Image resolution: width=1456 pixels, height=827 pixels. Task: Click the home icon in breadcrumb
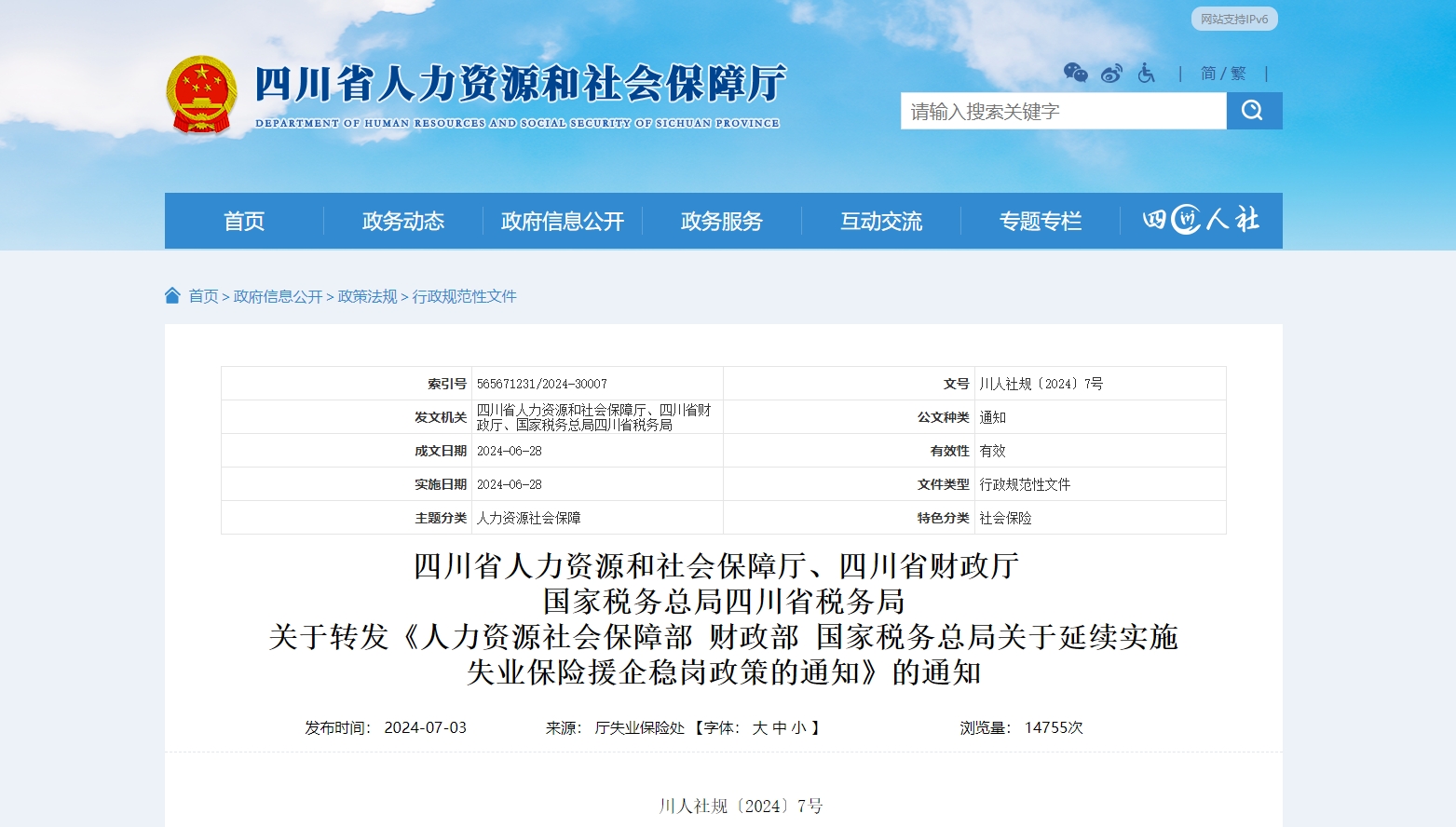click(172, 295)
